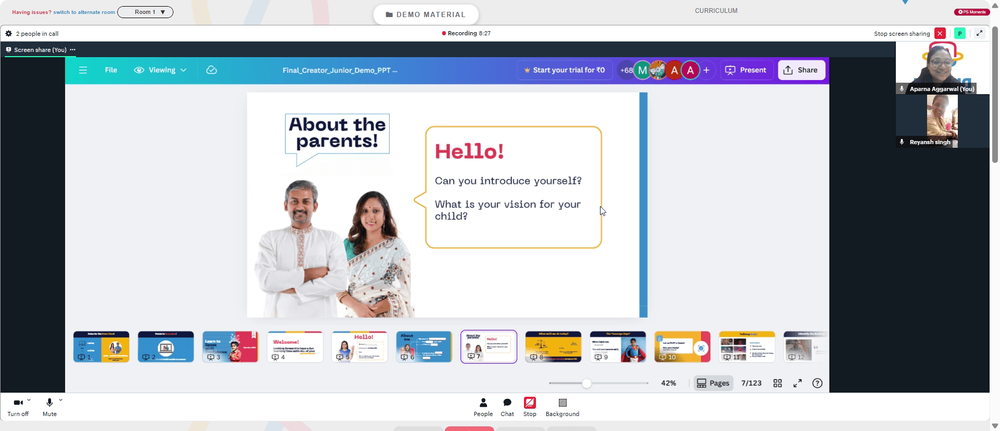This screenshot has width=1000, height=431.
Task: Expand microphone options arrow next to Mute
Action: 61,400
